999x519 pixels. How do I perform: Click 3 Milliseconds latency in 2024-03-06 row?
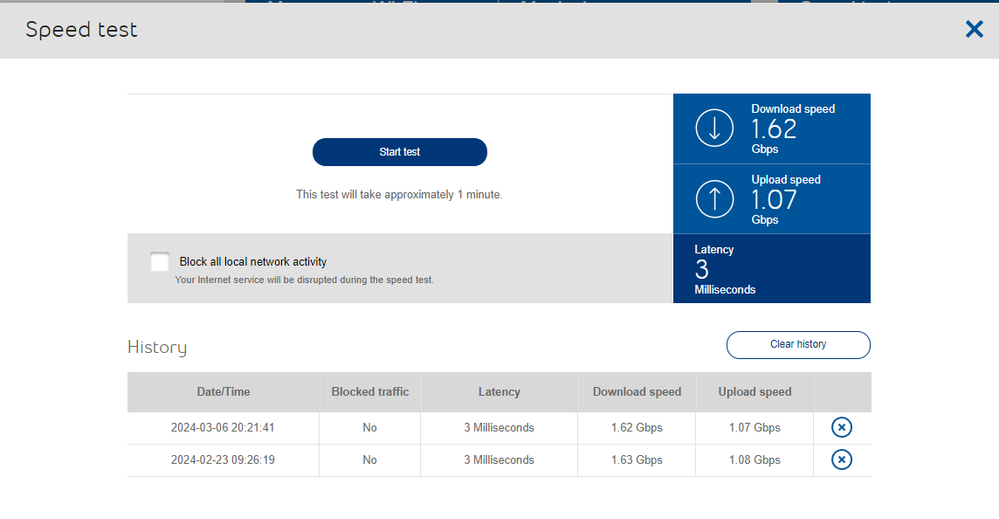tap(499, 428)
